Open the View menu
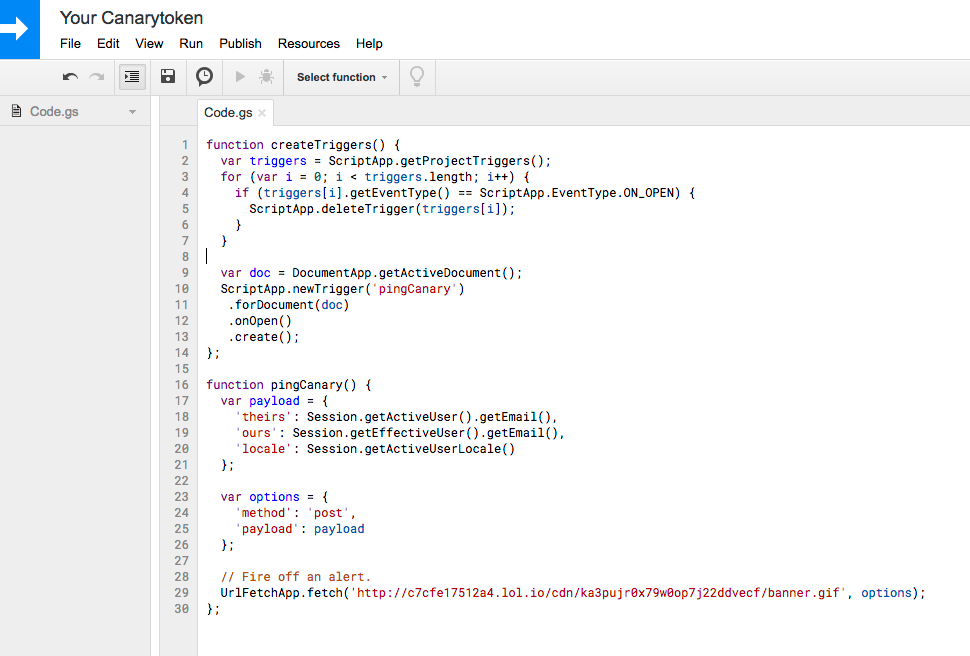This screenshot has height=656, width=970. pyautogui.click(x=149, y=43)
